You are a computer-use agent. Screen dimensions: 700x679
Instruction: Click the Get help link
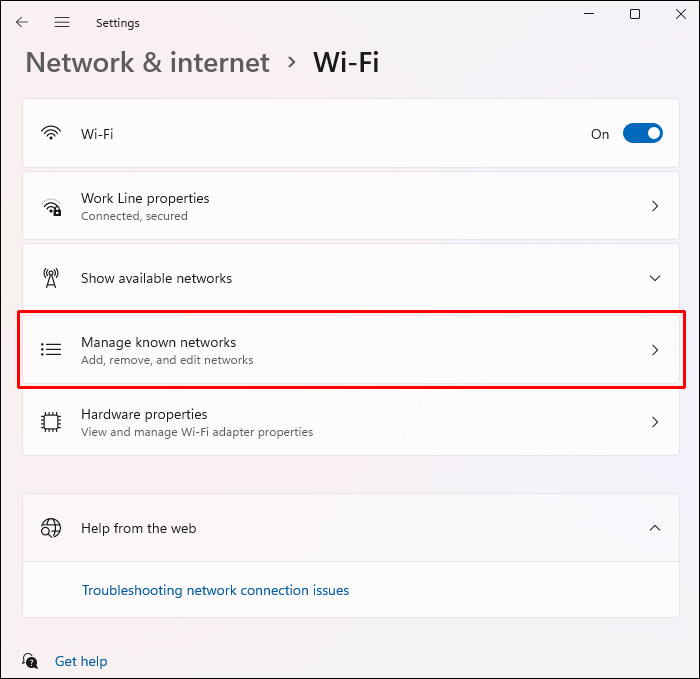click(x=81, y=661)
